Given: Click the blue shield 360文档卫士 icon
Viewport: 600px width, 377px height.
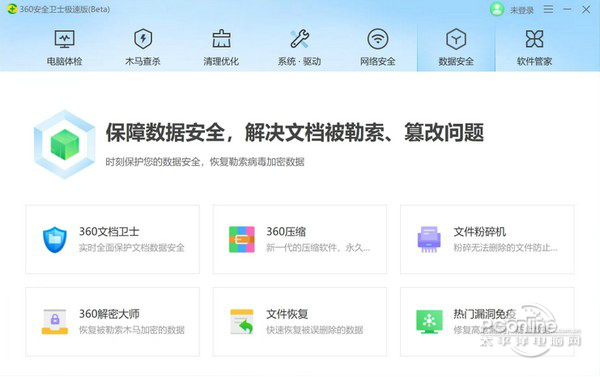Looking at the screenshot, I should coord(55,240).
